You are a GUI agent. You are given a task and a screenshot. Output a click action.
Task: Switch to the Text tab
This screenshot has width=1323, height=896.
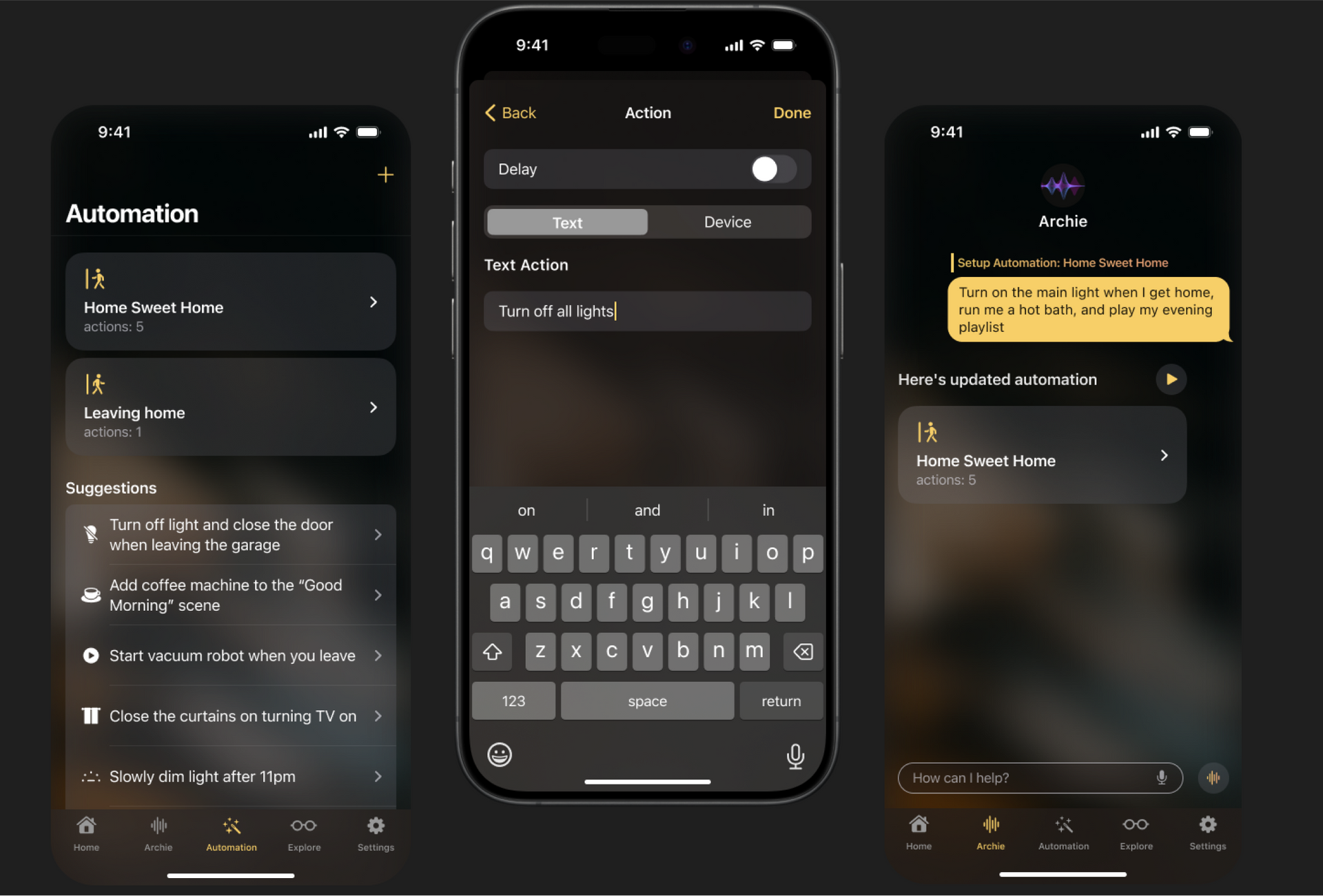tap(566, 221)
